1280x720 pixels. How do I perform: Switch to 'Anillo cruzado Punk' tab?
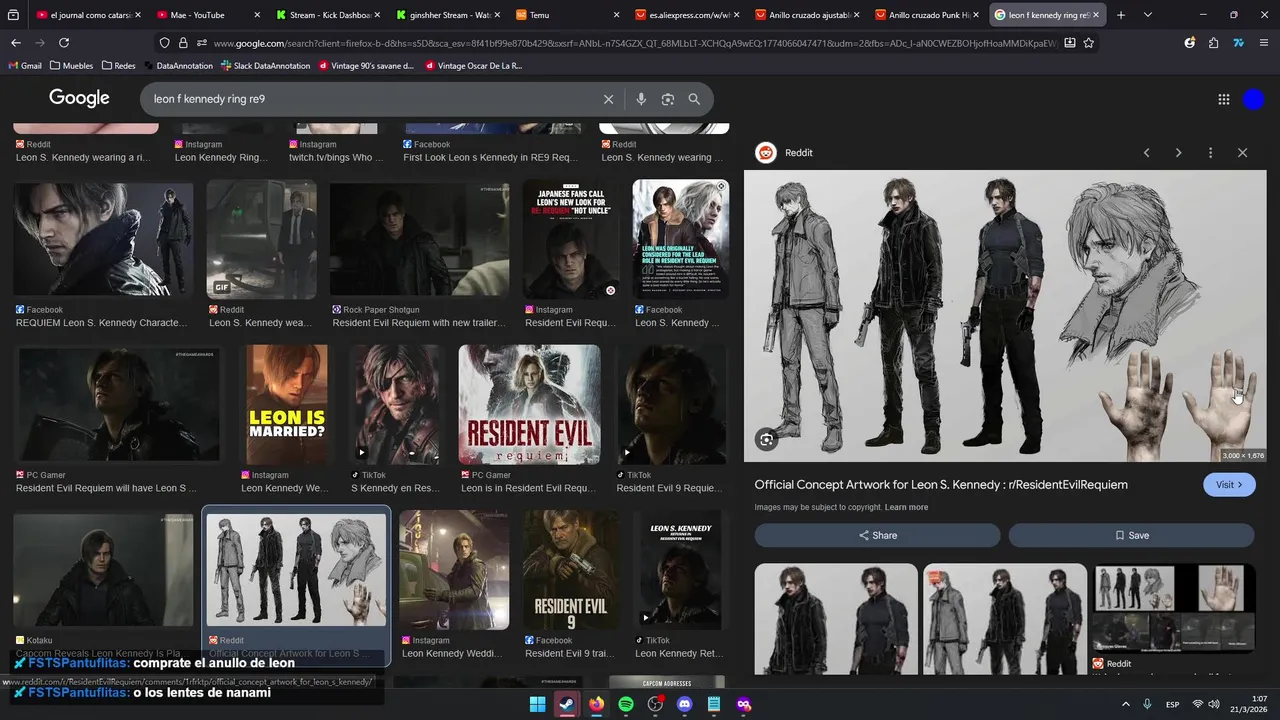(x=928, y=15)
